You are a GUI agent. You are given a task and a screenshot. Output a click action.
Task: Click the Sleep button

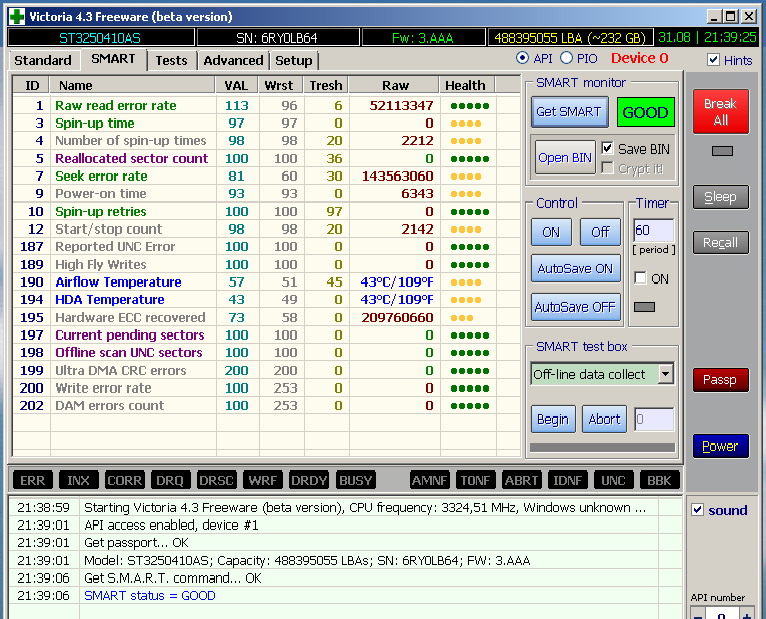(x=721, y=197)
